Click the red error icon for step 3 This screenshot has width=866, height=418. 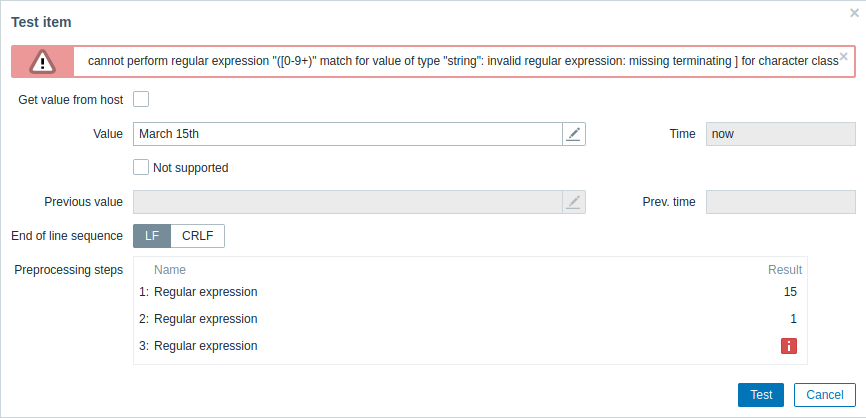point(789,346)
